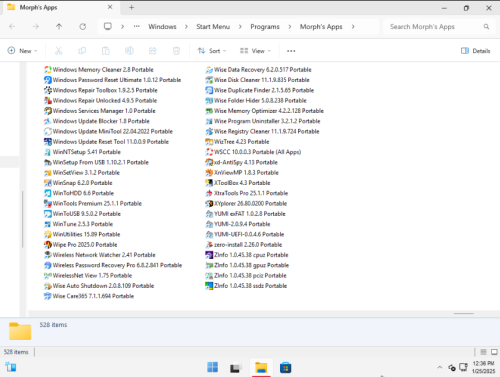Viewport: 500px width, 377px height.
Task: Switch to details list view in status bar
Action: coord(483,352)
